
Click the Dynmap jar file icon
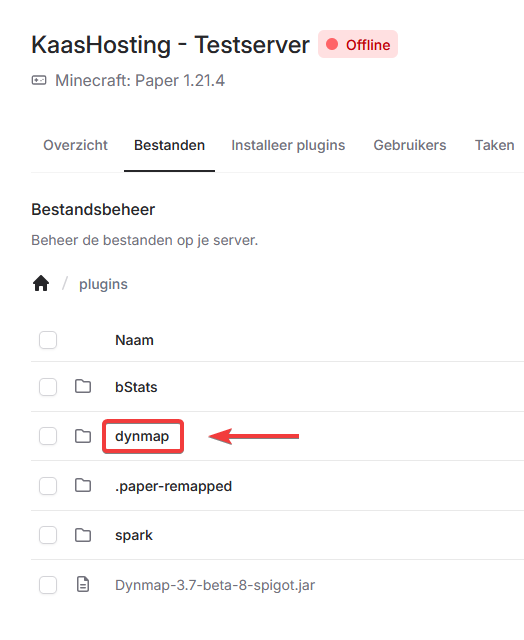tap(83, 584)
